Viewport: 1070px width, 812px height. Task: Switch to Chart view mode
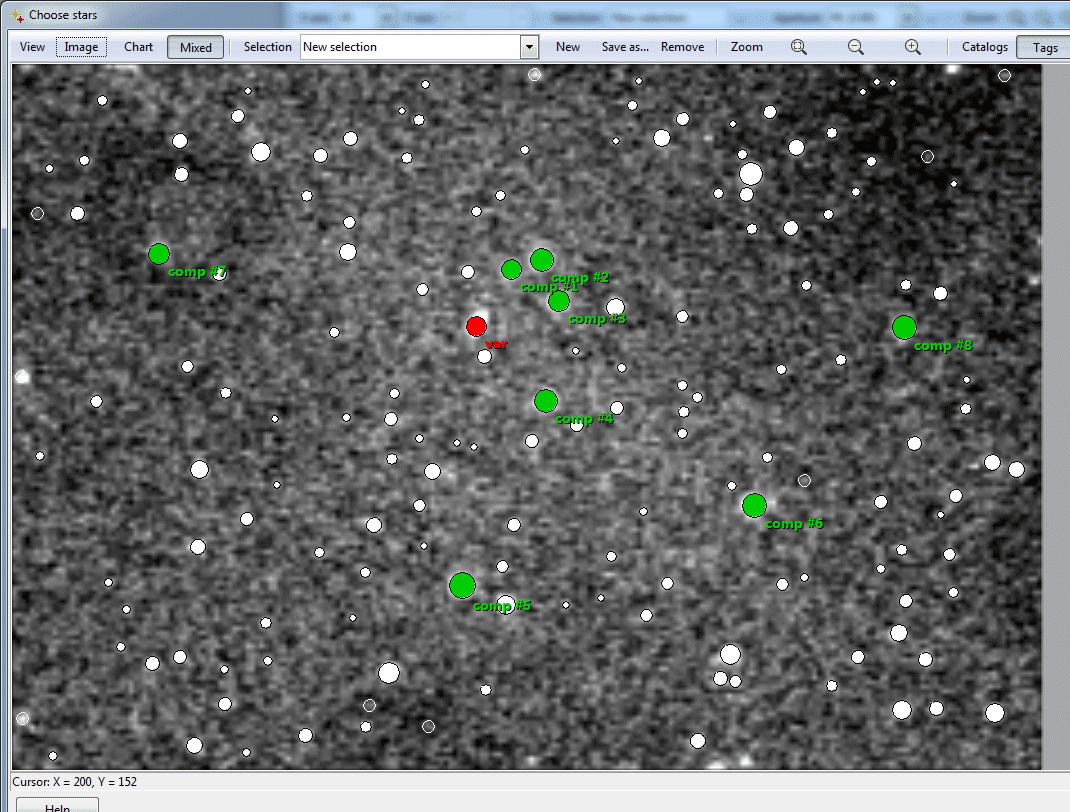pos(139,47)
